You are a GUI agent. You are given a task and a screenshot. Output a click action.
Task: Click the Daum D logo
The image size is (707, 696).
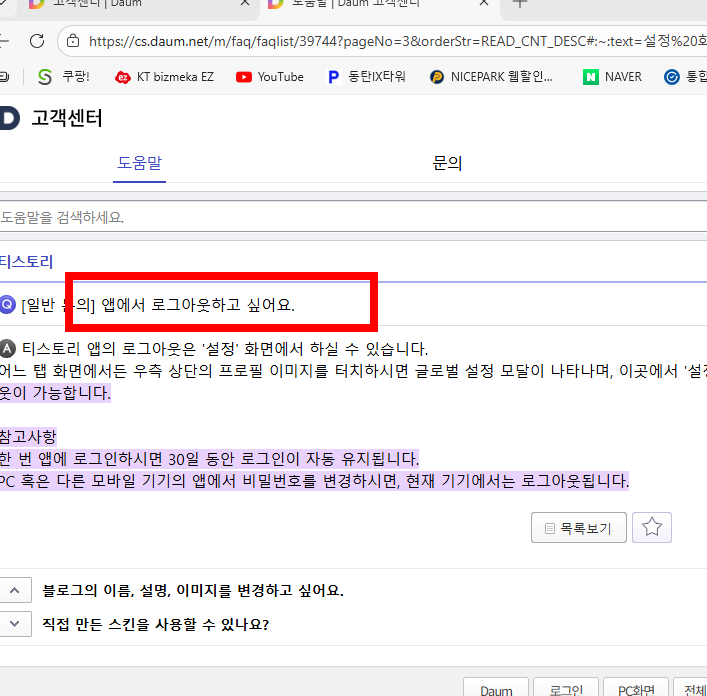9,118
